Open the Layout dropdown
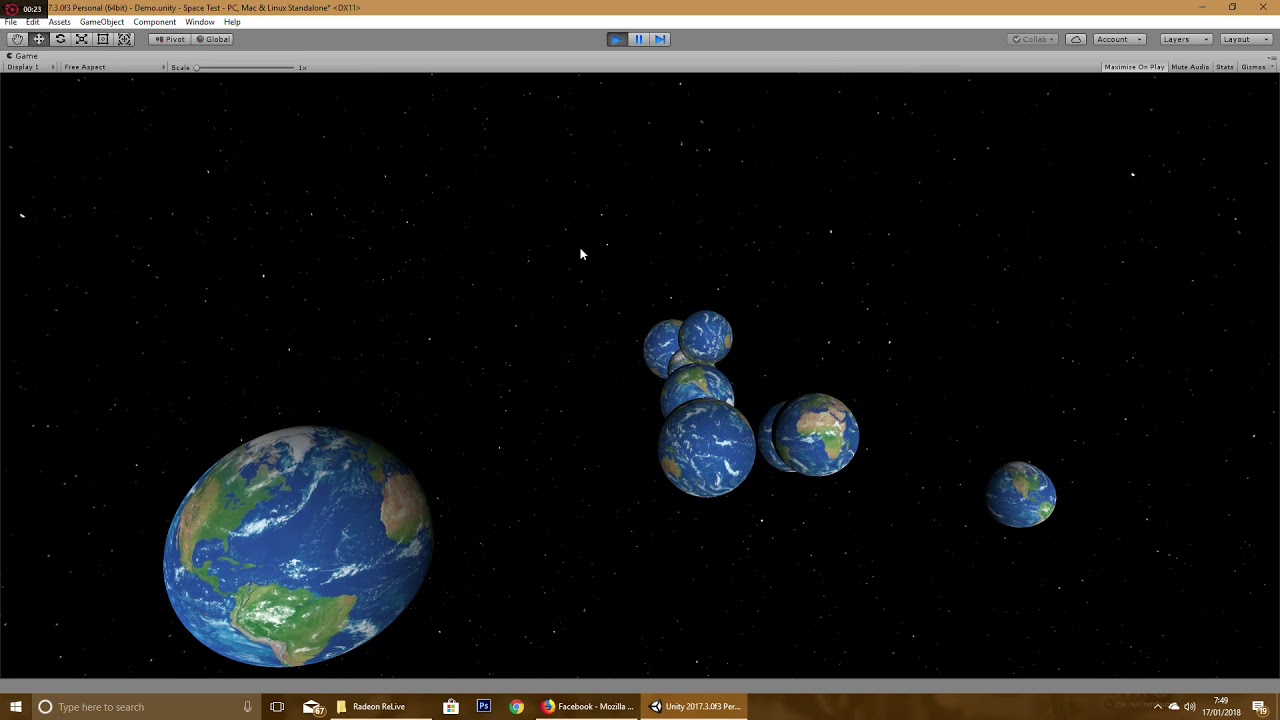Screen dimensions: 1280x720 (1245, 39)
